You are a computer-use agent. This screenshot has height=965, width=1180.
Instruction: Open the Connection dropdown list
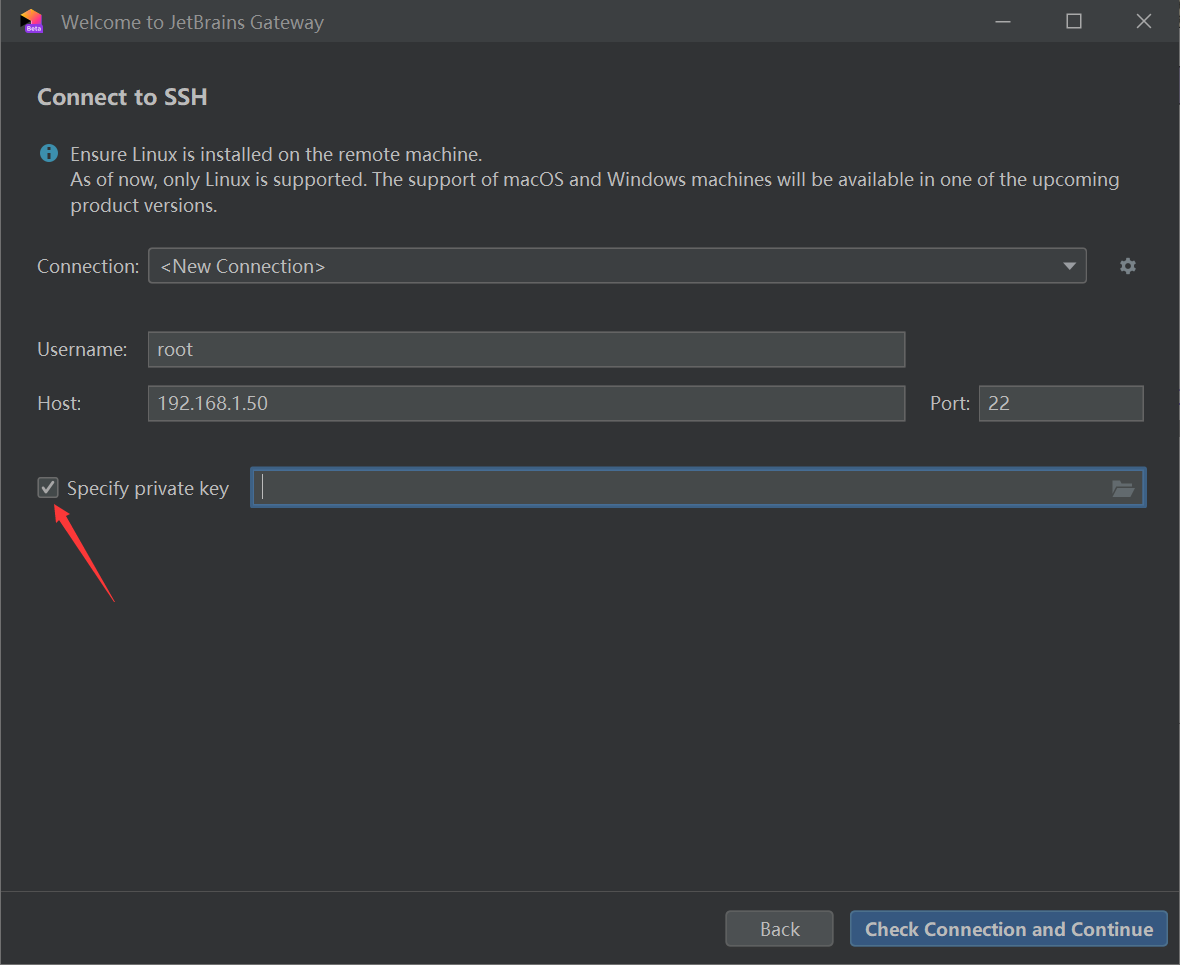(x=617, y=266)
